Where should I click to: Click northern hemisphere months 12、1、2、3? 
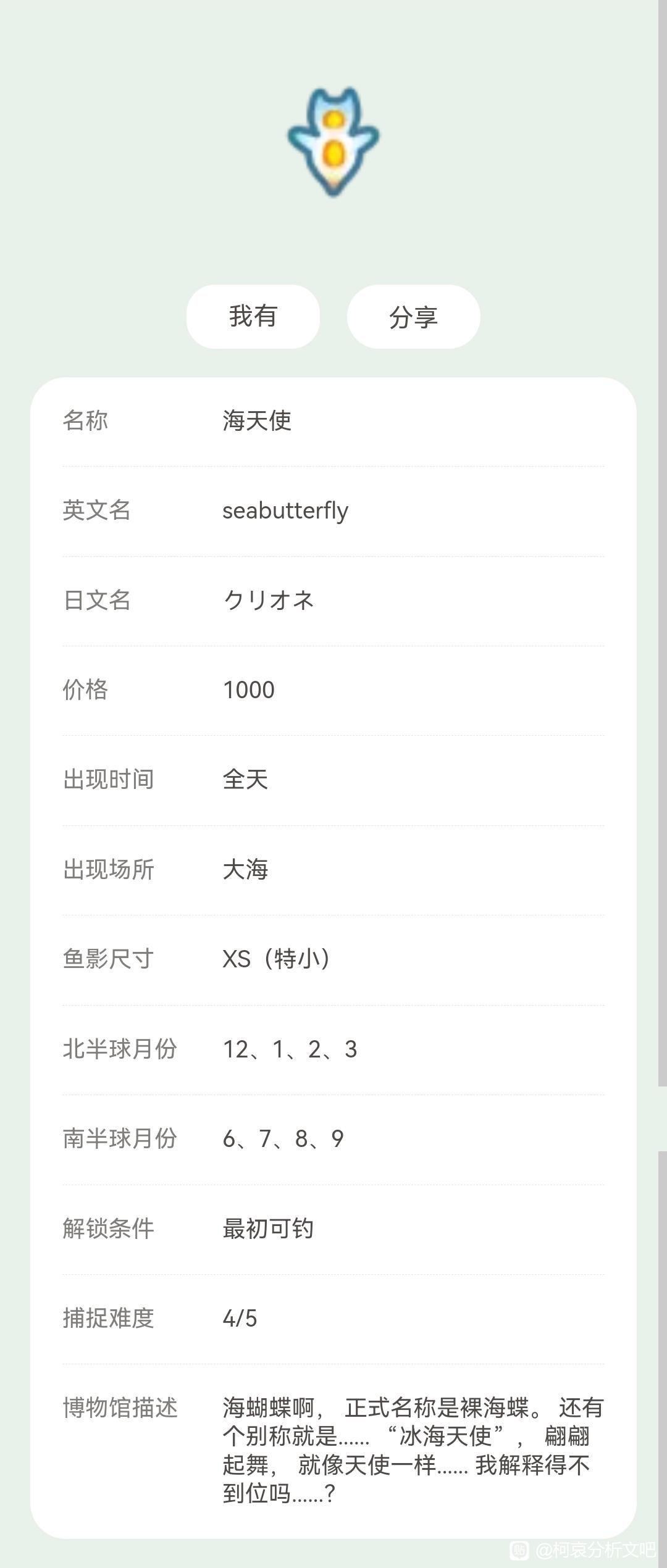[290, 1049]
